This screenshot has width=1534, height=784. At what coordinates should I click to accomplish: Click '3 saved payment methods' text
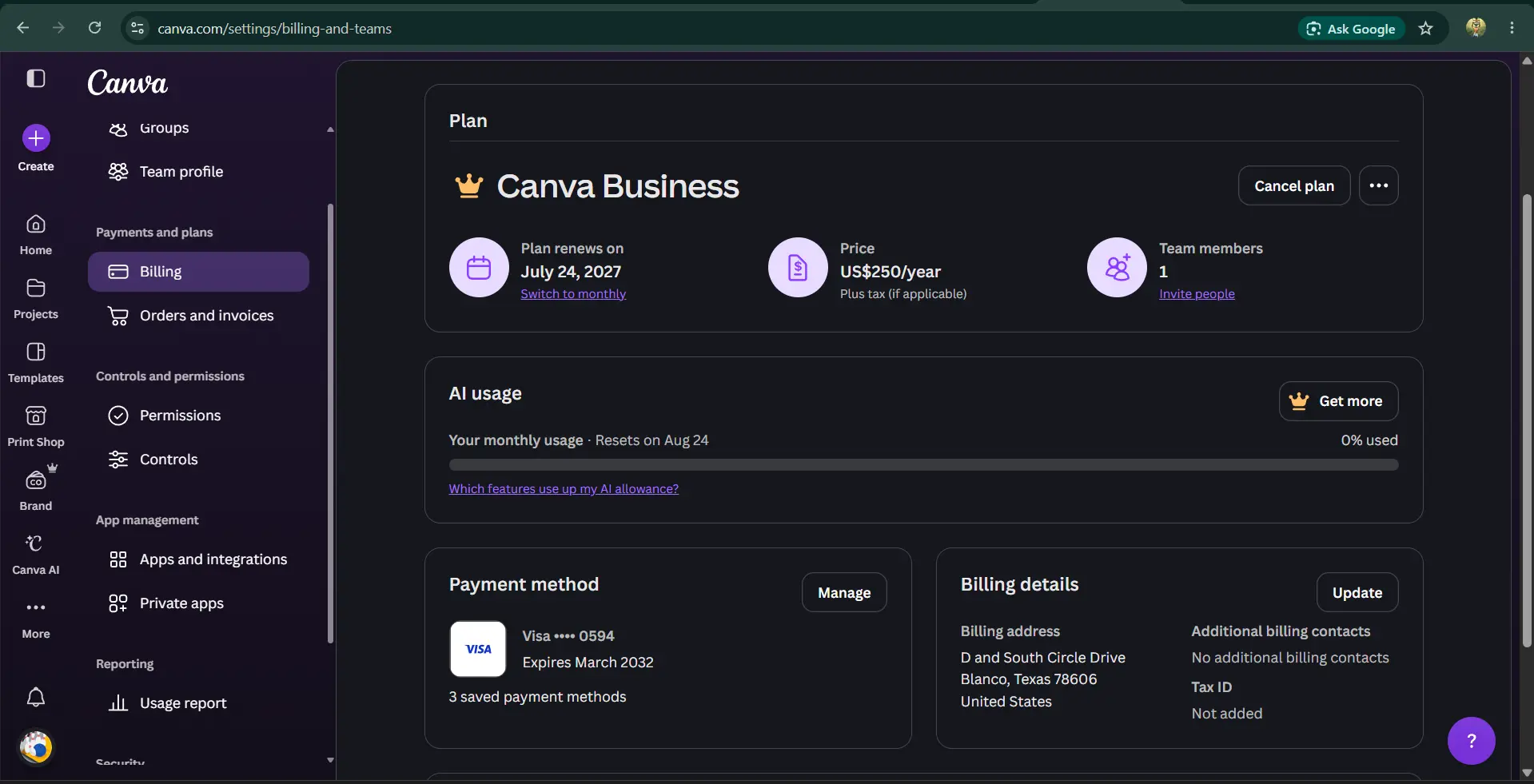(537, 697)
